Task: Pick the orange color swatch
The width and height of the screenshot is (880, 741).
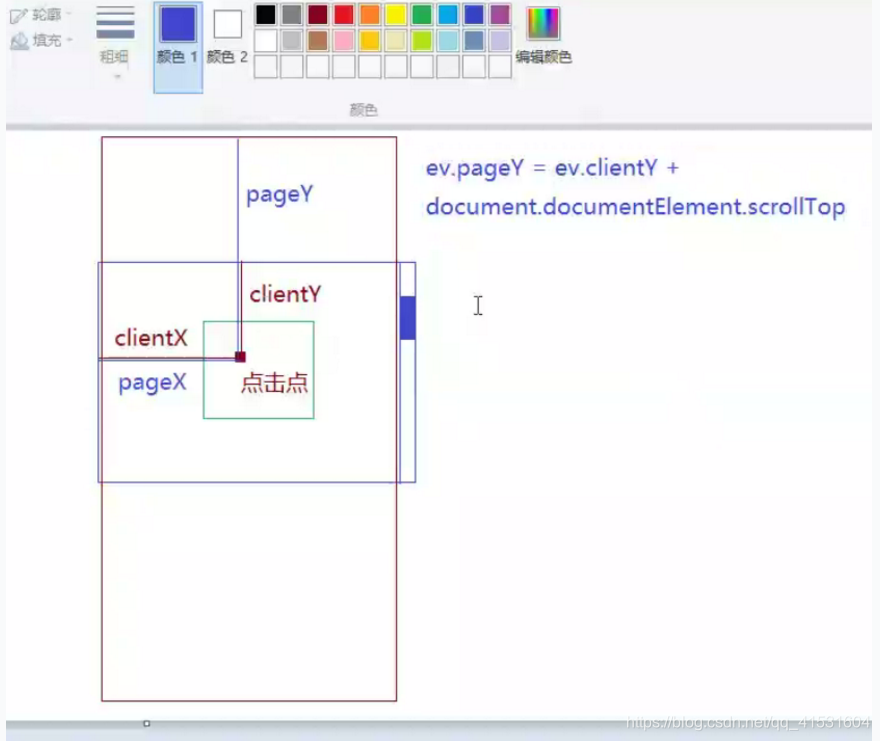Action: pos(370,15)
